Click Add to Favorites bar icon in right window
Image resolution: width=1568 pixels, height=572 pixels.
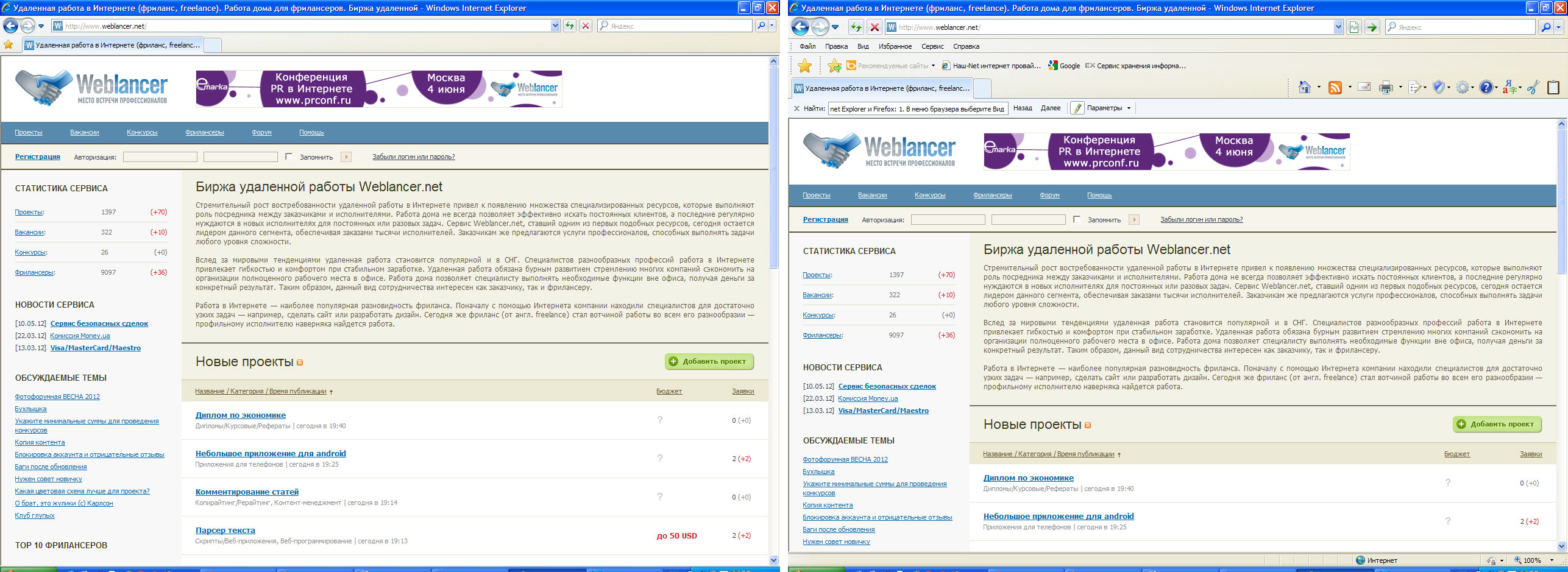coord(835,66)
